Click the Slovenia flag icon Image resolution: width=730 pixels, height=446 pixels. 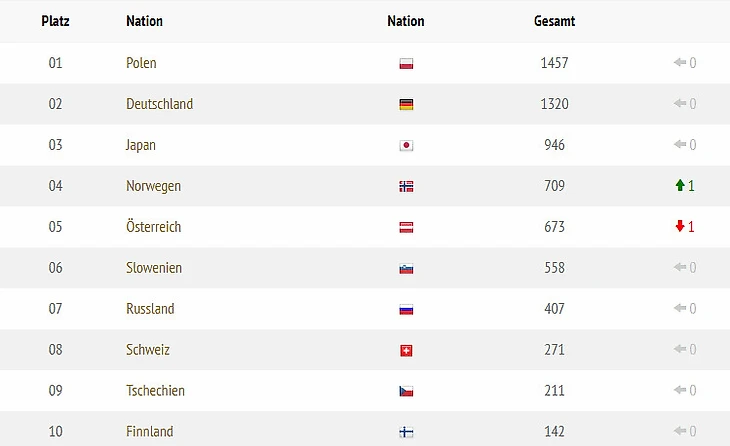click(x=406, y=269)
